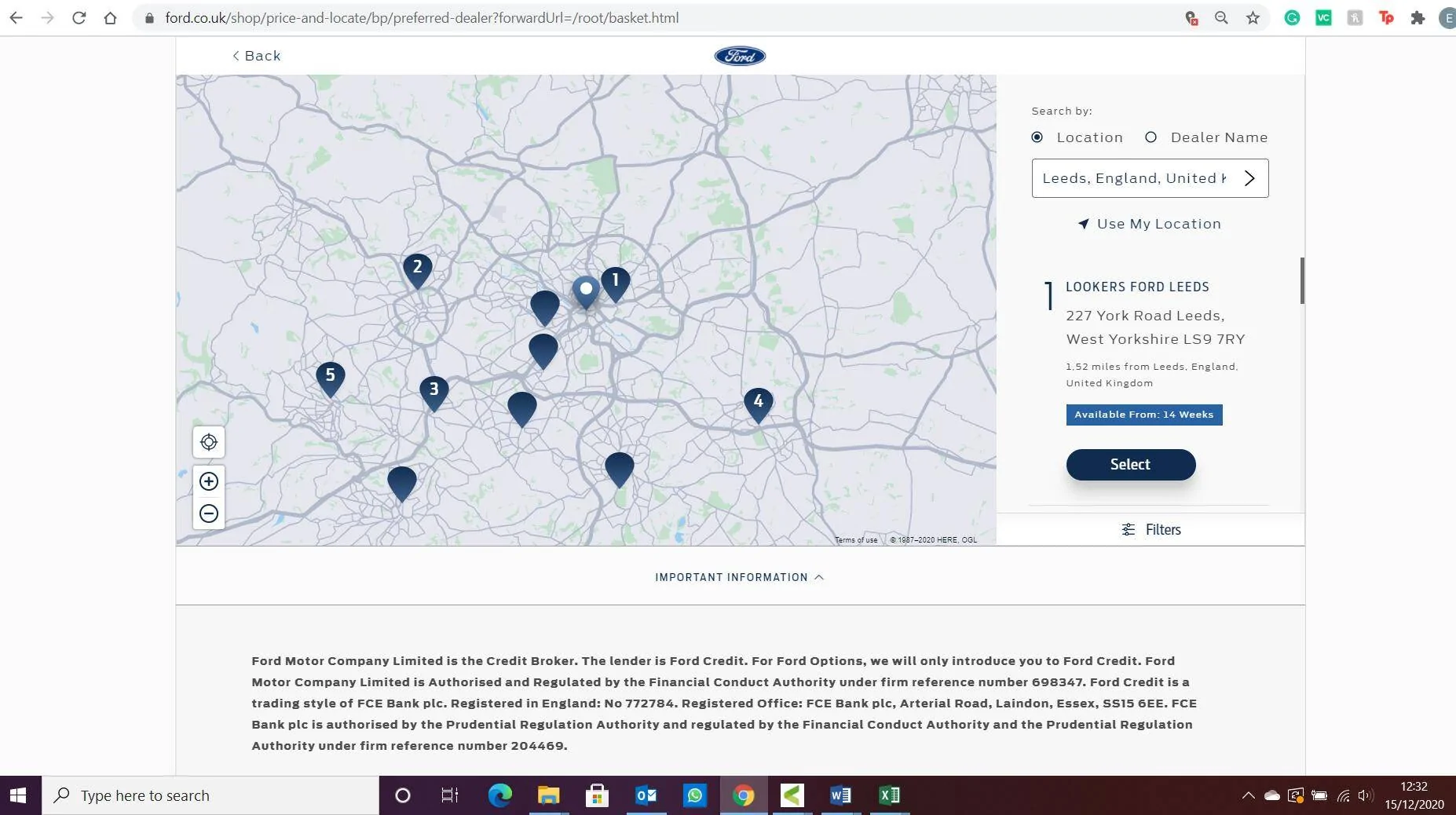Recenter map with the crosshair button
Viewport: 1456px width, 815px height.
click(209, 442)
